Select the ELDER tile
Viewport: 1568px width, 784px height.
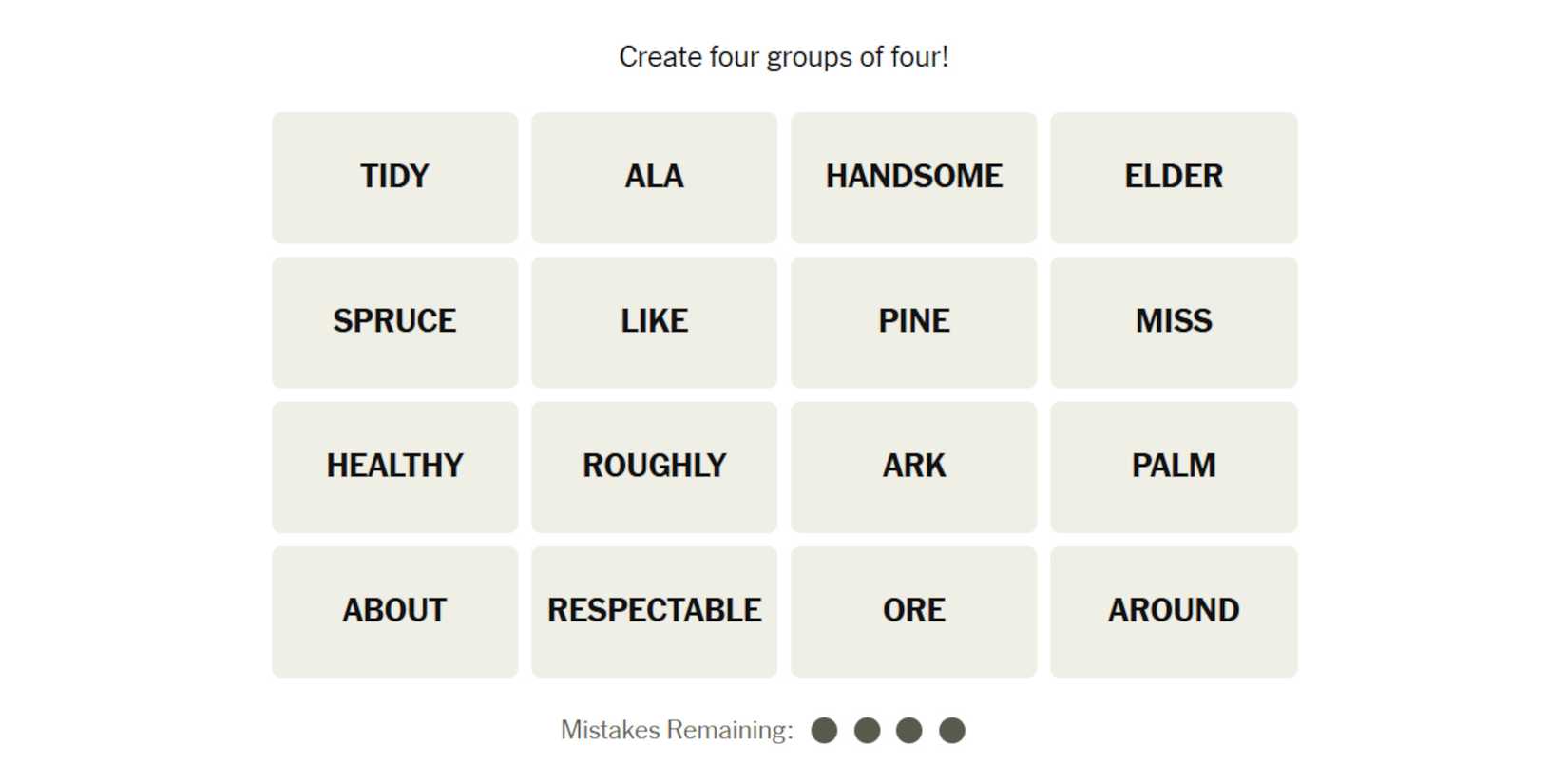1174,177
